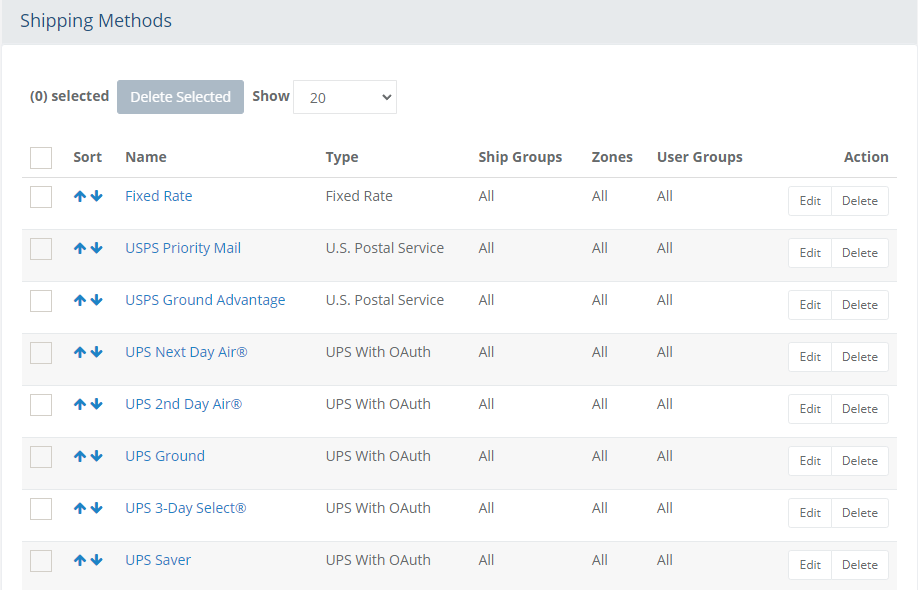Edit UPS 2nd Day Air
The width and height of the screenshot is (918, 590).
pos(810,409)
